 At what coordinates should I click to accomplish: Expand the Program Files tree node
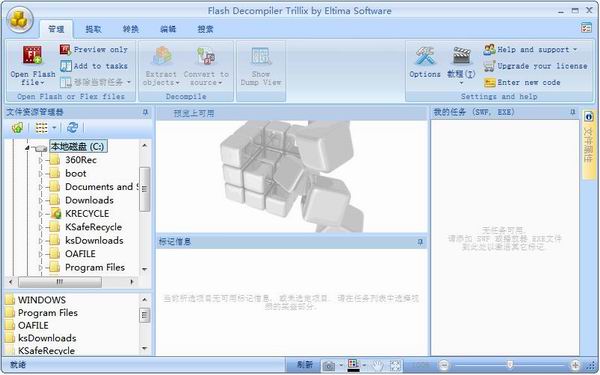(x=41, y=268)
